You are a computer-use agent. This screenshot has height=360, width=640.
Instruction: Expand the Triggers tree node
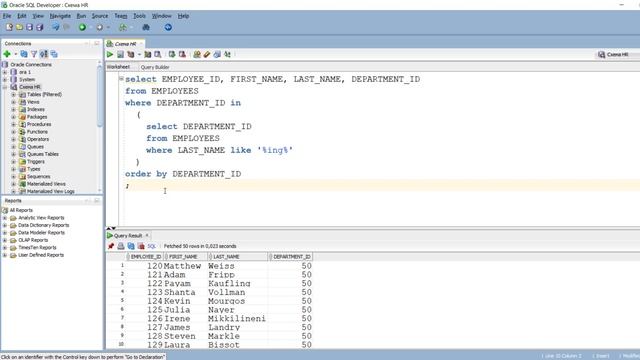tap(13, 162)
